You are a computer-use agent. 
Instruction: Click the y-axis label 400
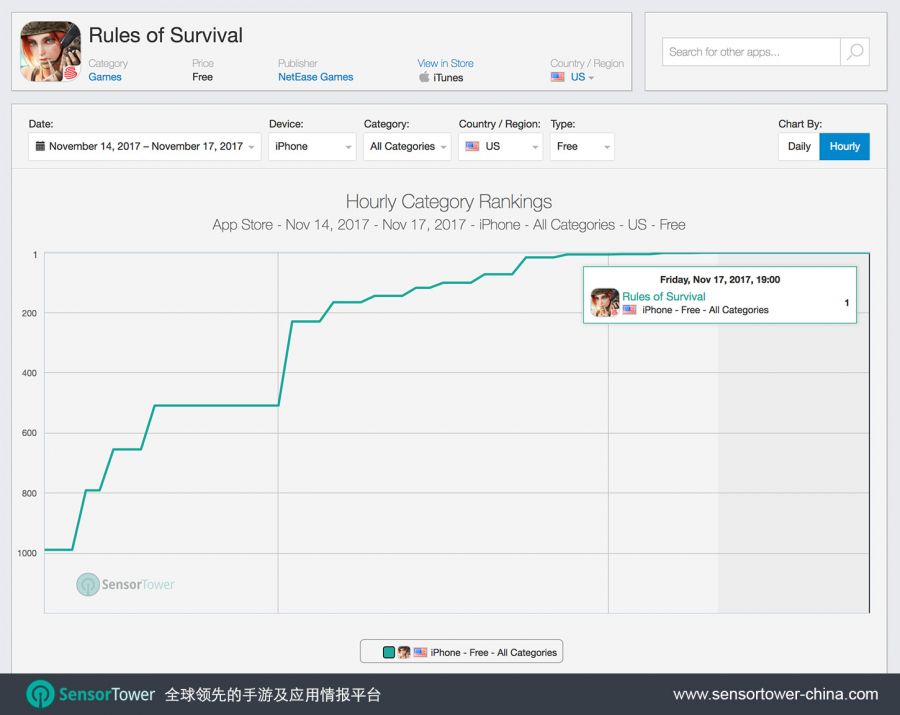coord(29,373)
